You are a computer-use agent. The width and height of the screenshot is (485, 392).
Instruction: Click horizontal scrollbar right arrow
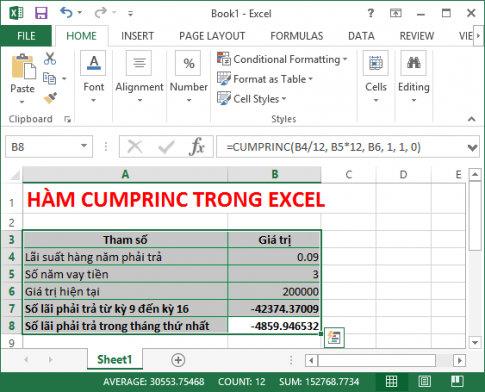[459, 360]
